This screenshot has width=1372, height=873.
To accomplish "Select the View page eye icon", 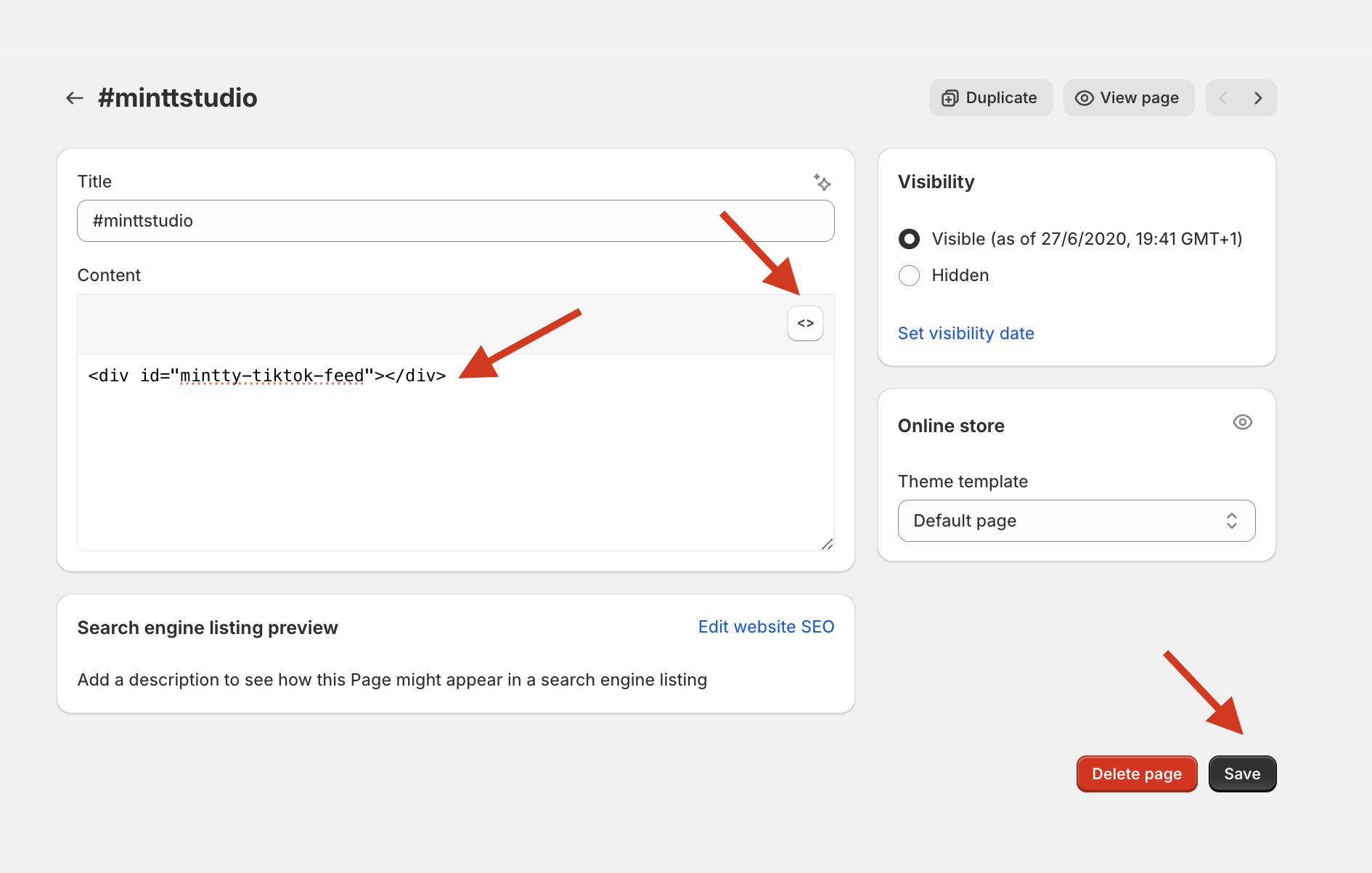I will [x=1084, y=97].
